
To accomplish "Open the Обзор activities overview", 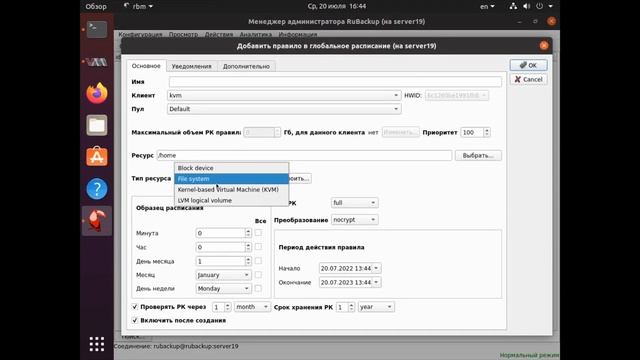I will tap(96, 6).
